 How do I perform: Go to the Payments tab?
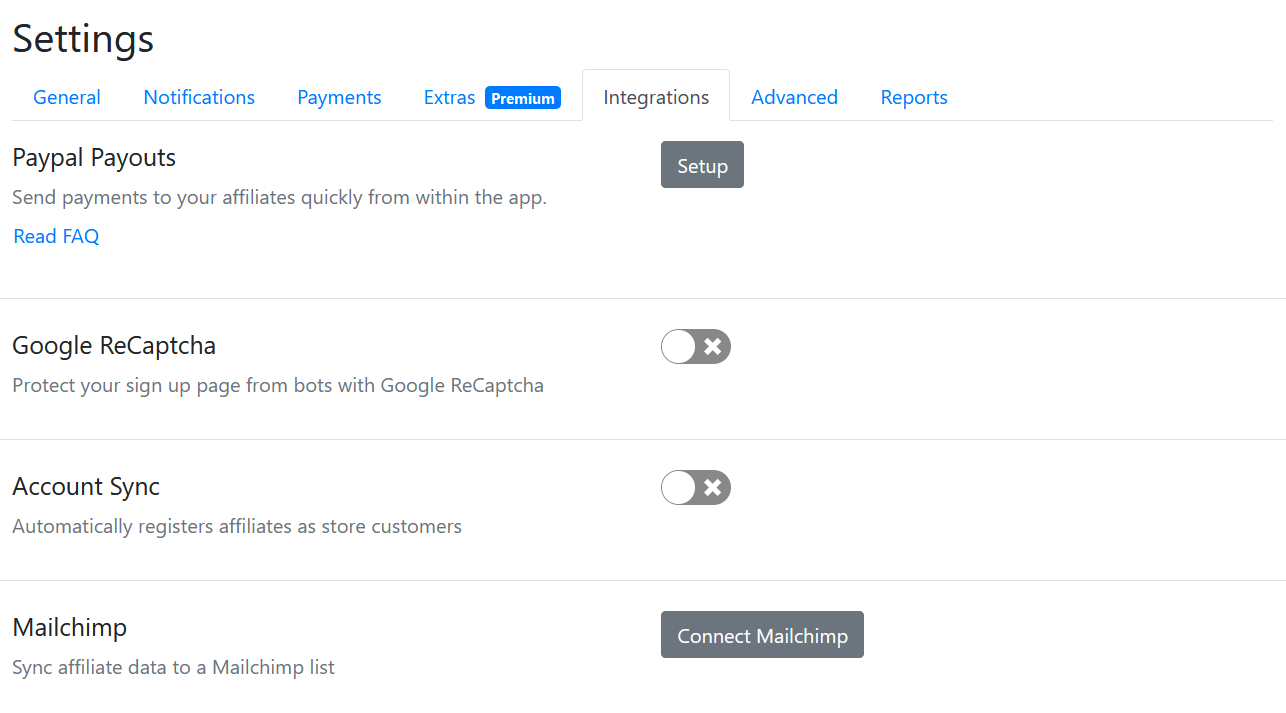point(339,97)
